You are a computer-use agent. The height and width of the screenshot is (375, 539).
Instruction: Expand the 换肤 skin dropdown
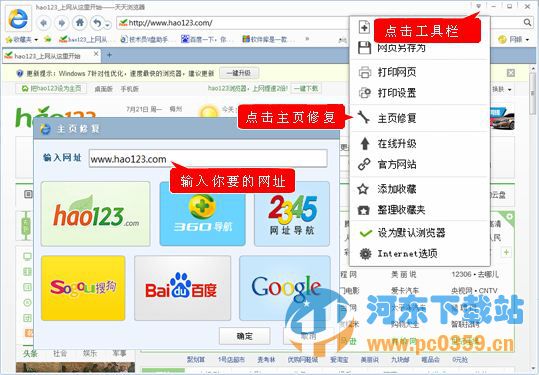tap(502, 89)
